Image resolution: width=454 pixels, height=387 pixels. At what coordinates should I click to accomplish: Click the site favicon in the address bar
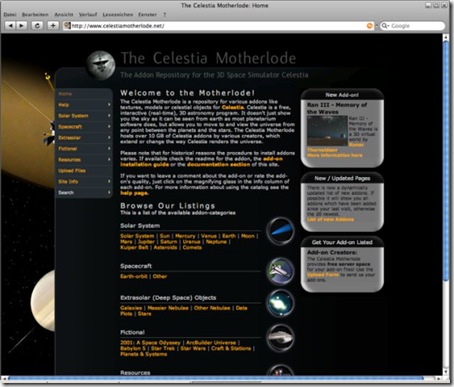coord(67,26)
